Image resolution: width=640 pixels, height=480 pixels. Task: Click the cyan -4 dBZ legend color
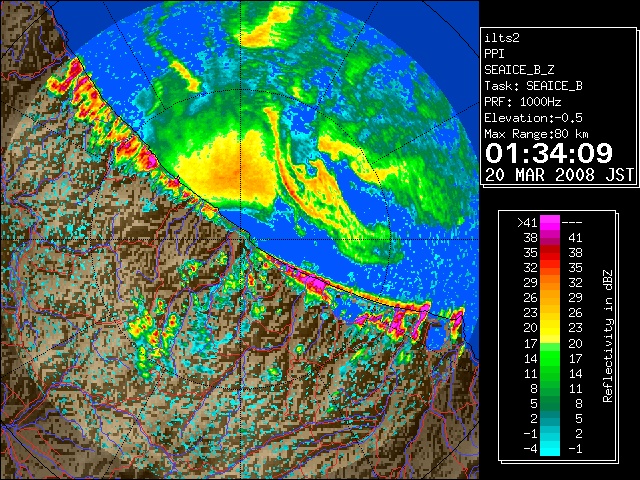coord(550,449)
